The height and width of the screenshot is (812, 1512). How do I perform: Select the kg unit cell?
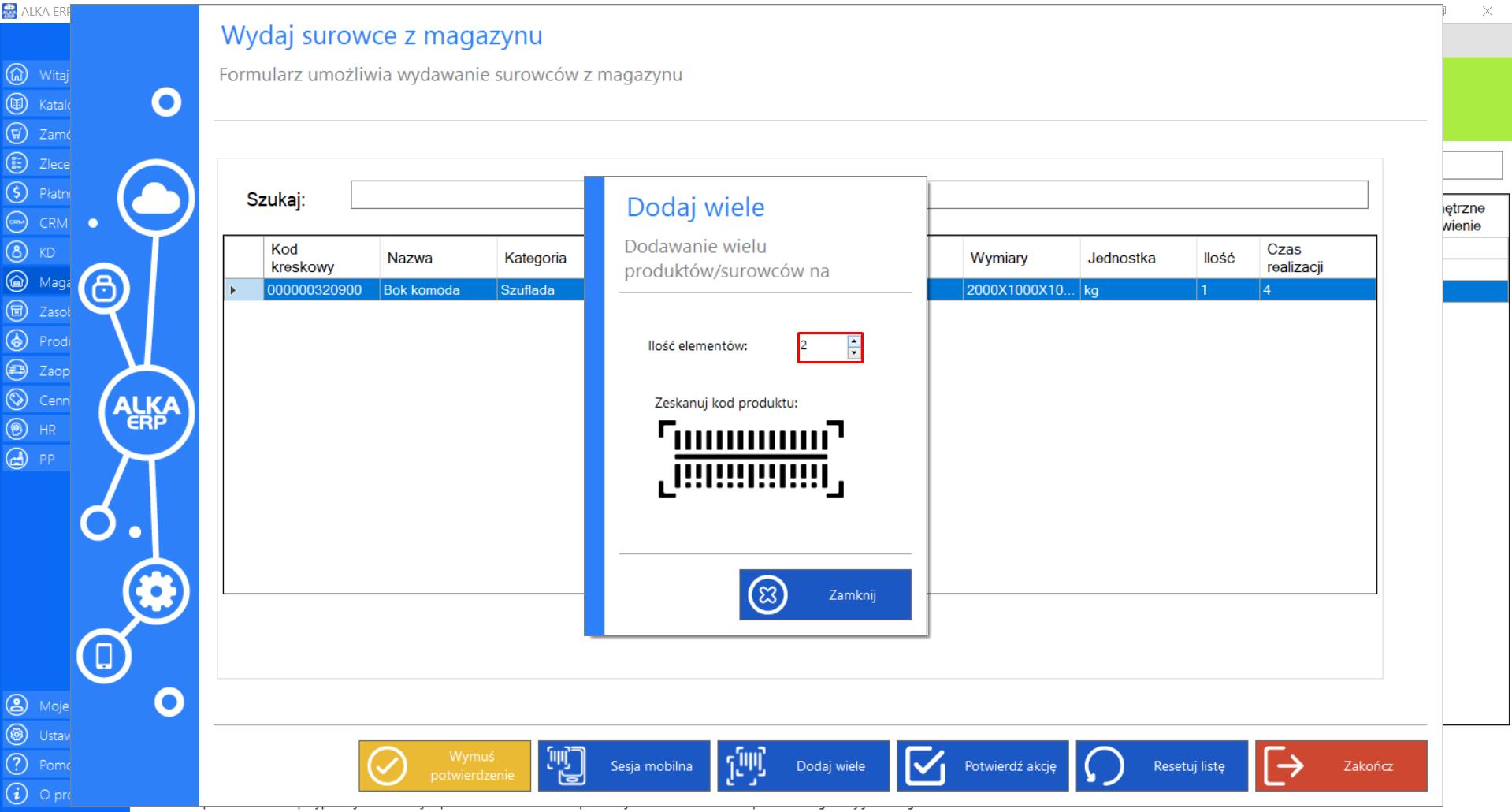tap(1139, 290)
